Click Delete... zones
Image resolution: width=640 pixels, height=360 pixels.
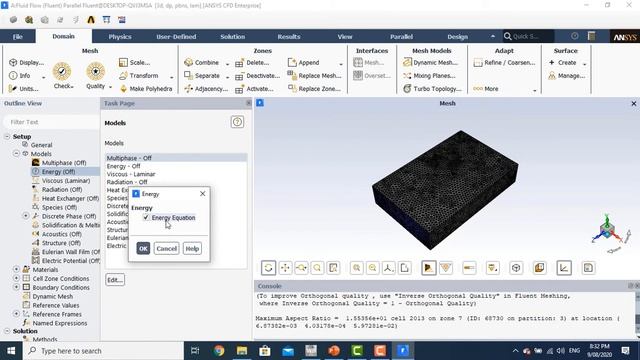252,63
